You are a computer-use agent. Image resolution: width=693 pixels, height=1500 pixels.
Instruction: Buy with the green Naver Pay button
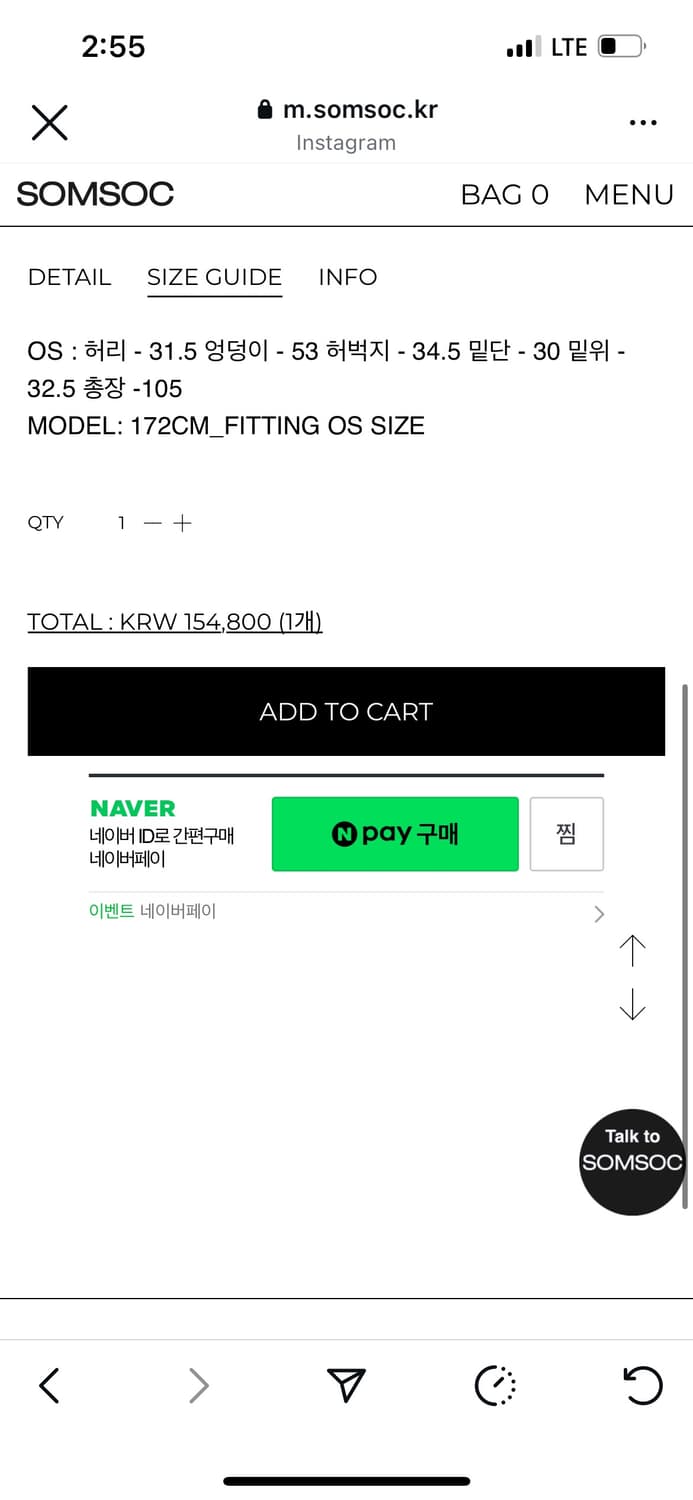pos(395,834)
